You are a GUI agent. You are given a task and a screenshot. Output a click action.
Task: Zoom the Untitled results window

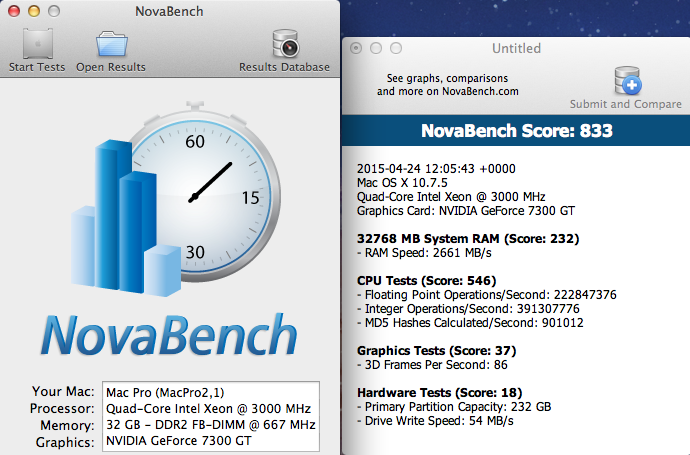point(396,48)
